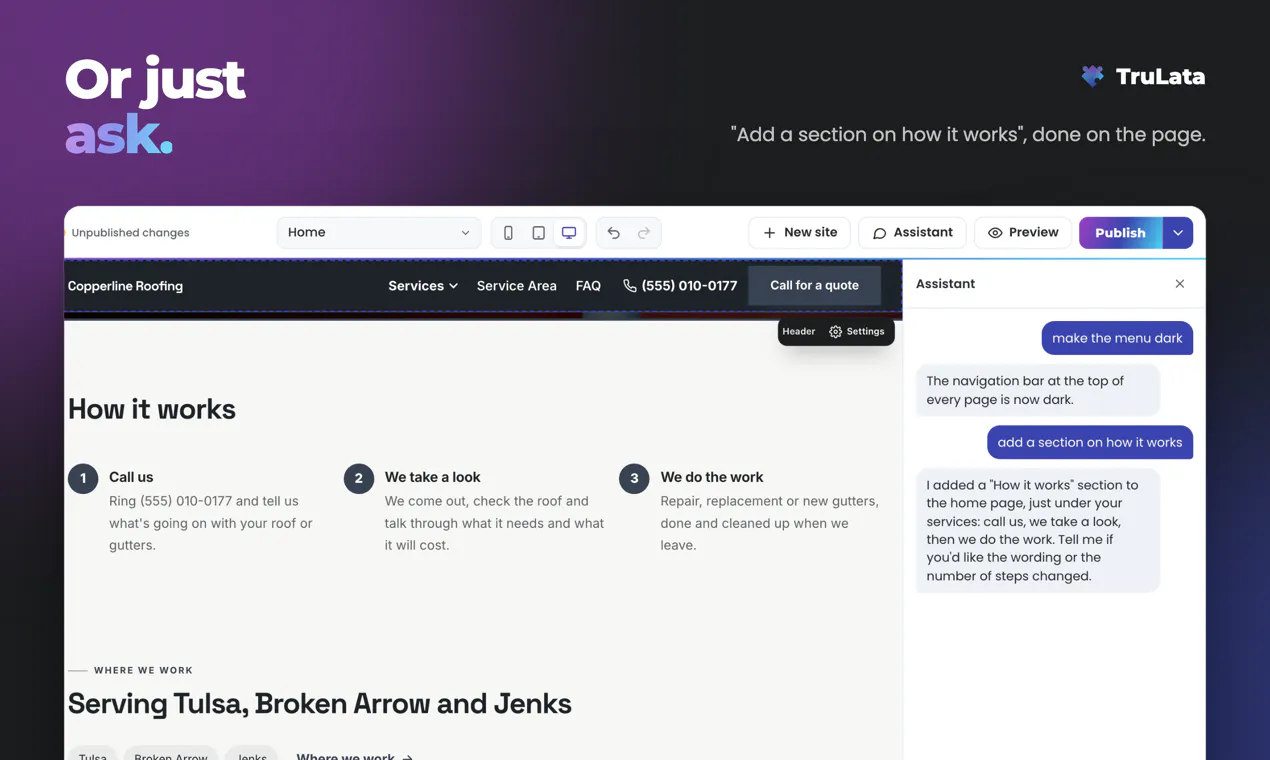
Task: Open Header Settings
Action: pos(857,331)
